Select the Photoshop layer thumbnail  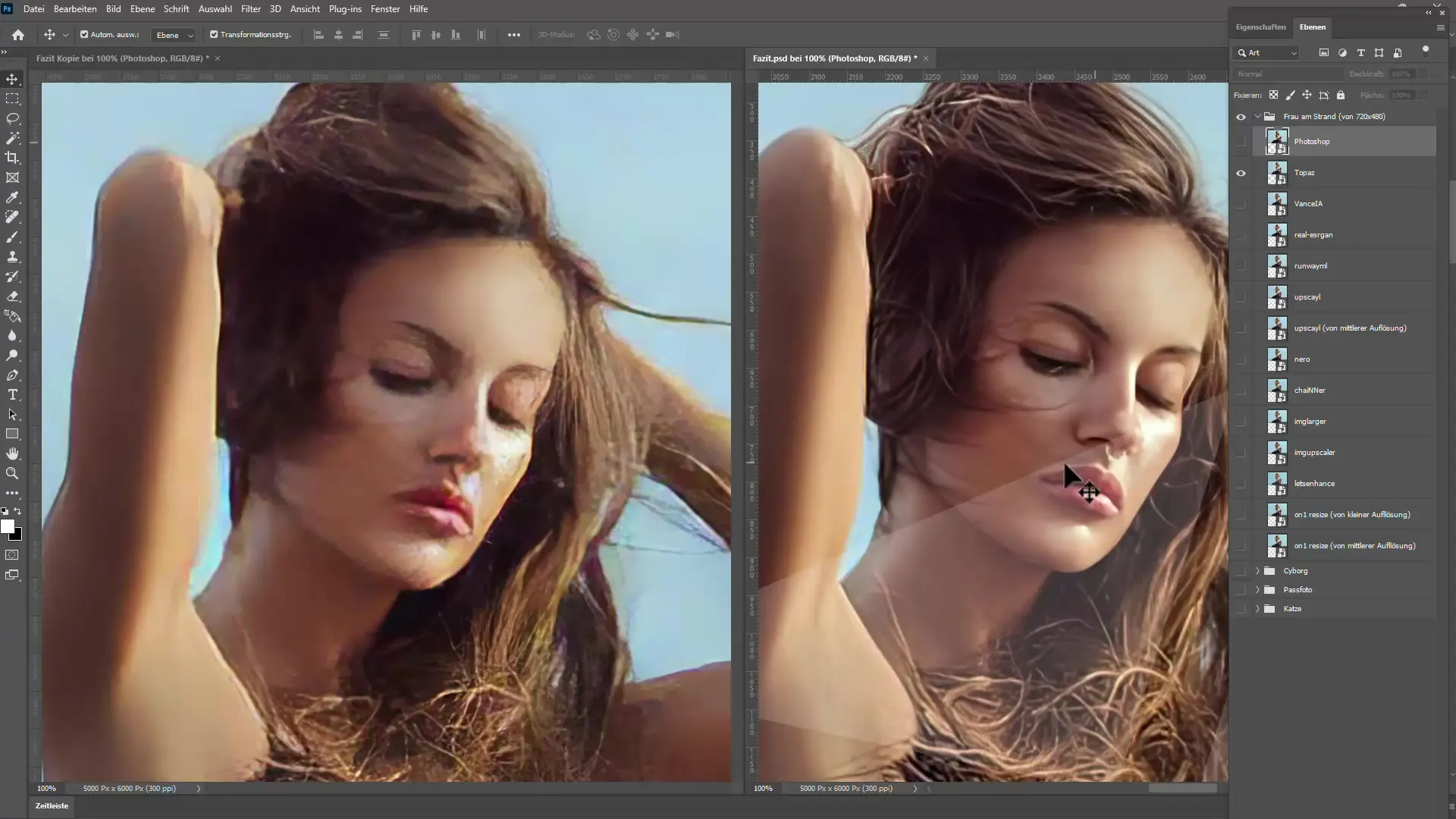coord(1277,141)
